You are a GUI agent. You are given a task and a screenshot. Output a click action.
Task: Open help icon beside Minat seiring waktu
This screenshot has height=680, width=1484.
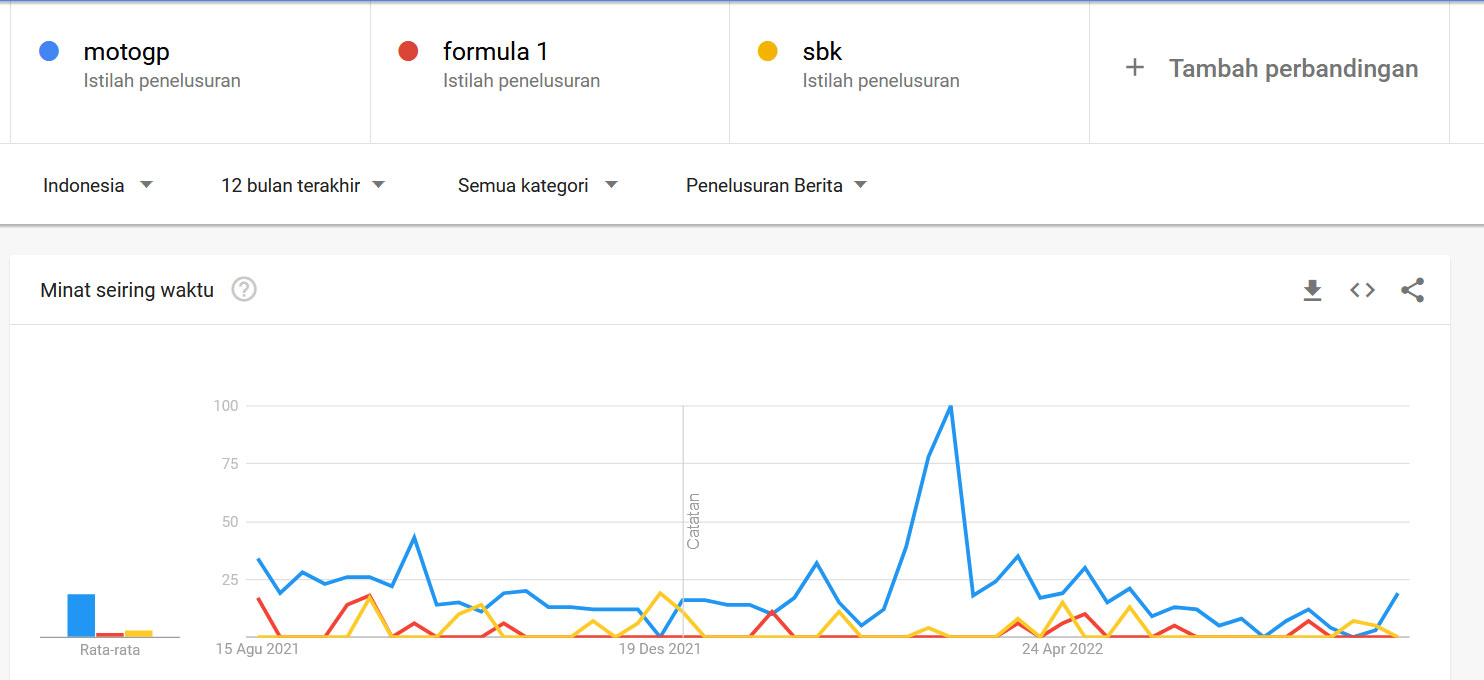click(x=244, y=290)
